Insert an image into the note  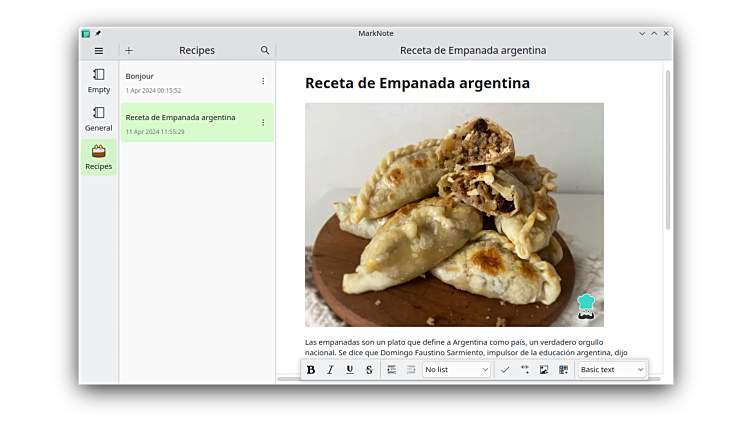coord(544,370)
